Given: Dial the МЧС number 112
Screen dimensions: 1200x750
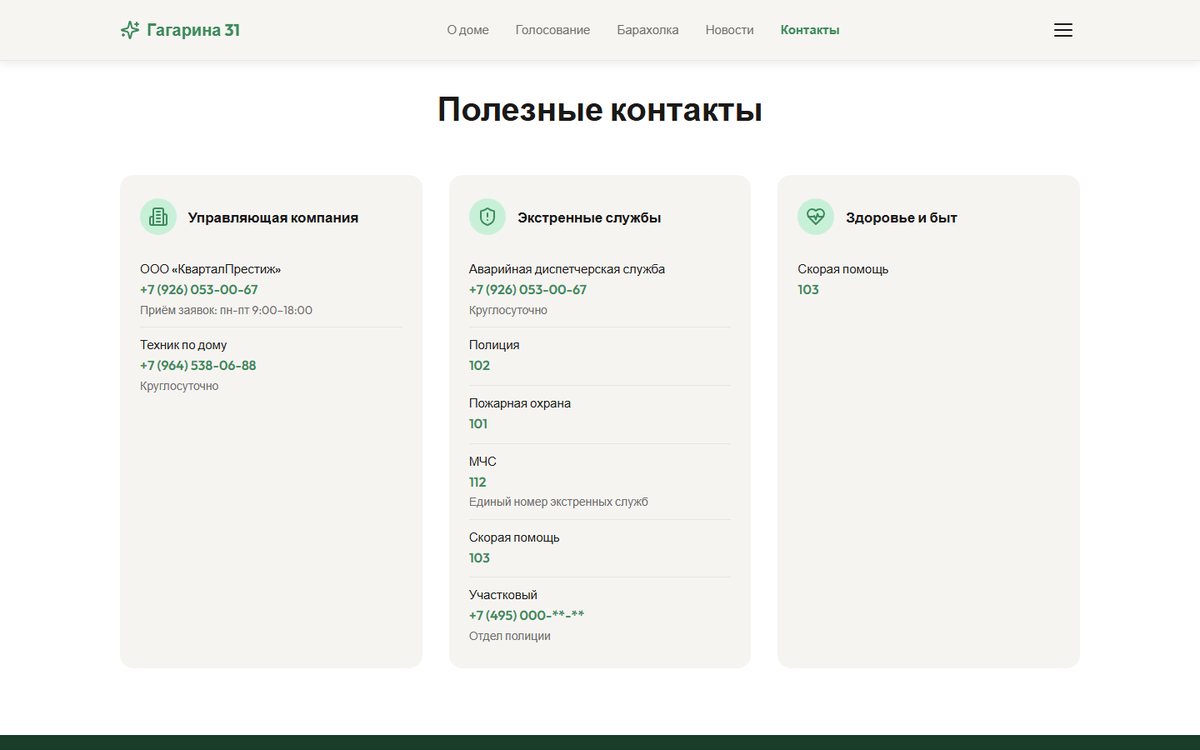Looking at the screenshot, I should click(478, 482).
